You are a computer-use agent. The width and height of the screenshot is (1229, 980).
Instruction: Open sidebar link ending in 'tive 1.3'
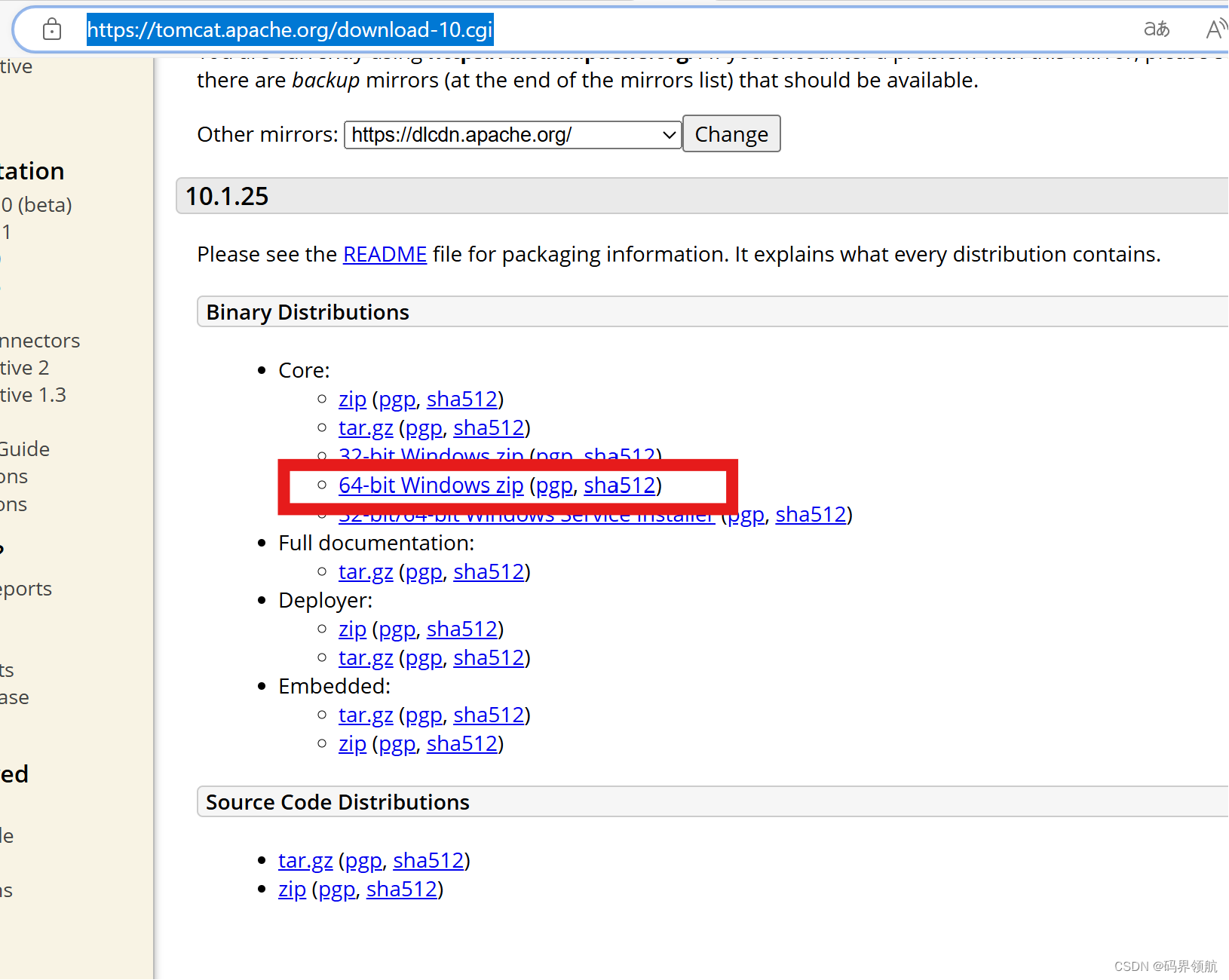click(x=33, y=395)
